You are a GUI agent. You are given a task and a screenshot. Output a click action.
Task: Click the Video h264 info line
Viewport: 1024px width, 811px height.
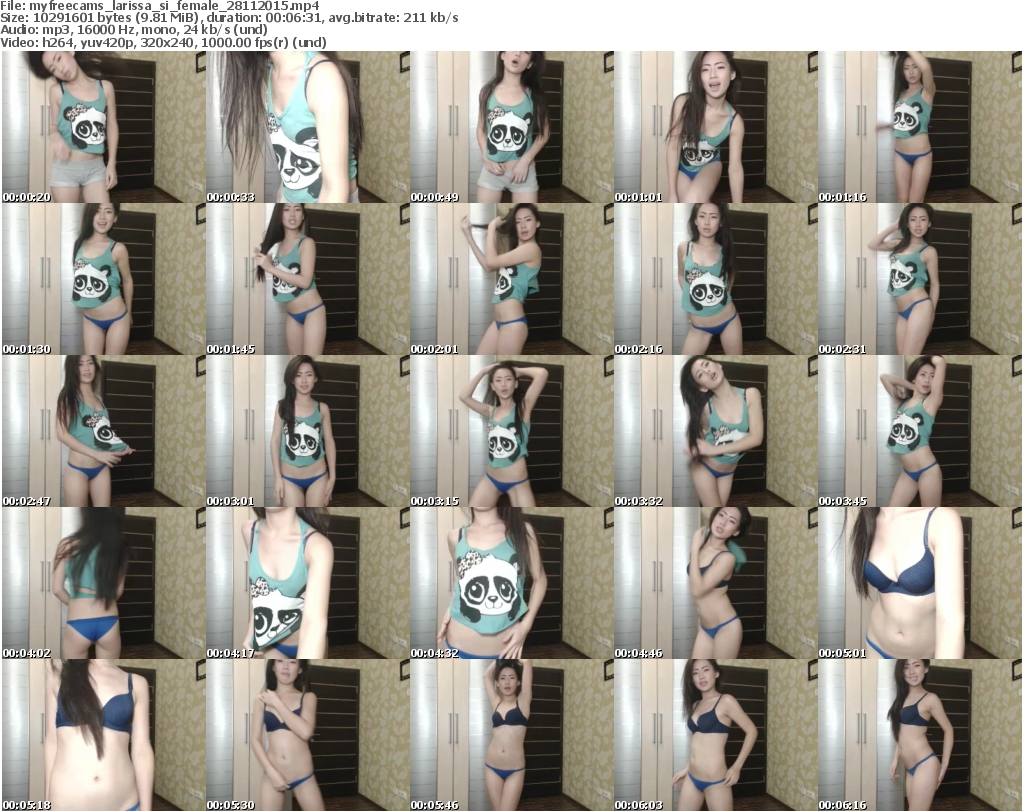[x=163, y=42]
